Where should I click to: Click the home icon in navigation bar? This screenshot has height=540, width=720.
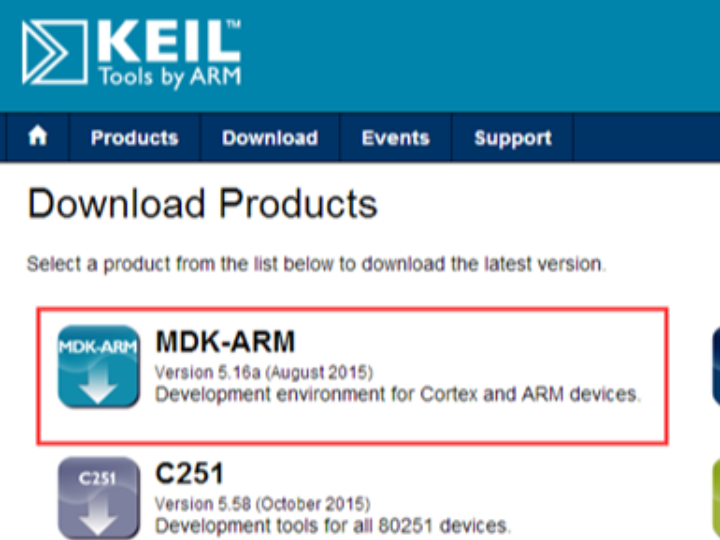click(x=38, y=137)
